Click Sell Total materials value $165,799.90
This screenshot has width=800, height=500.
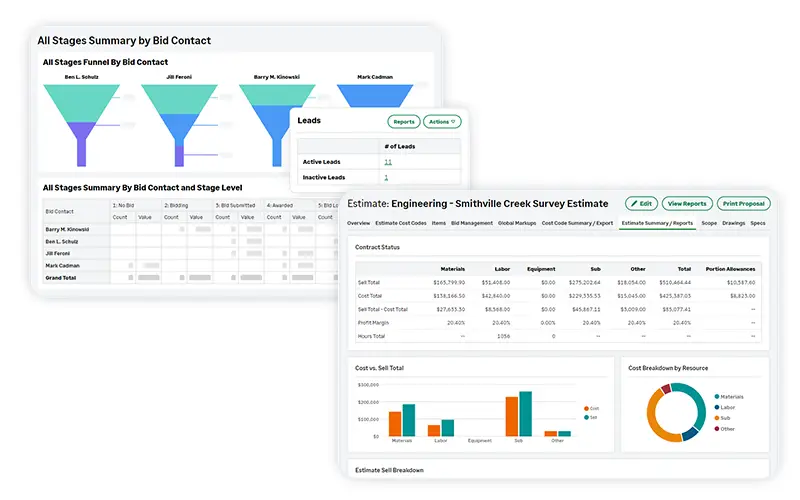click(x=449, y=282)
